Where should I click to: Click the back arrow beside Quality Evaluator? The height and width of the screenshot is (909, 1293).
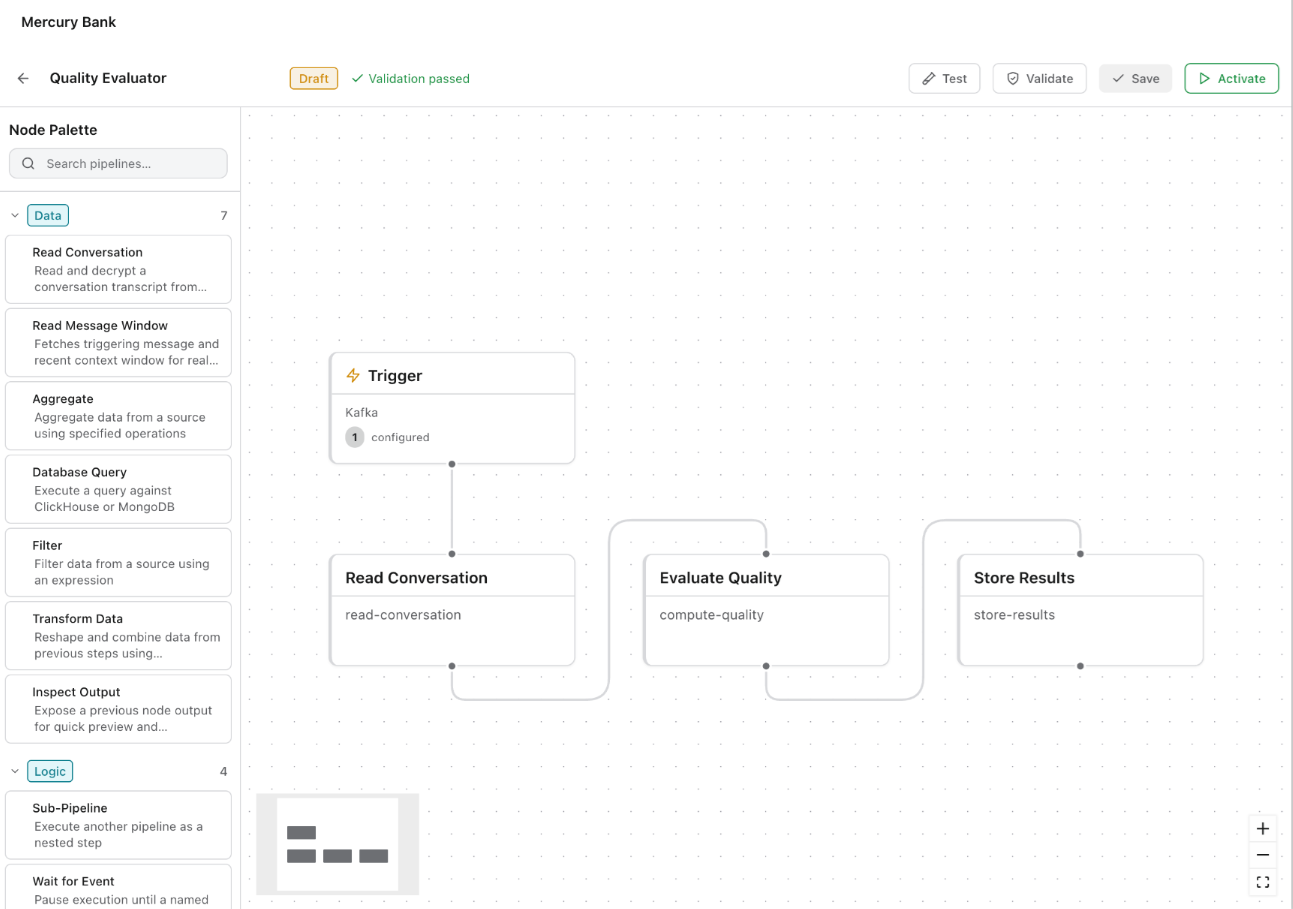click(x=23, y=78)
